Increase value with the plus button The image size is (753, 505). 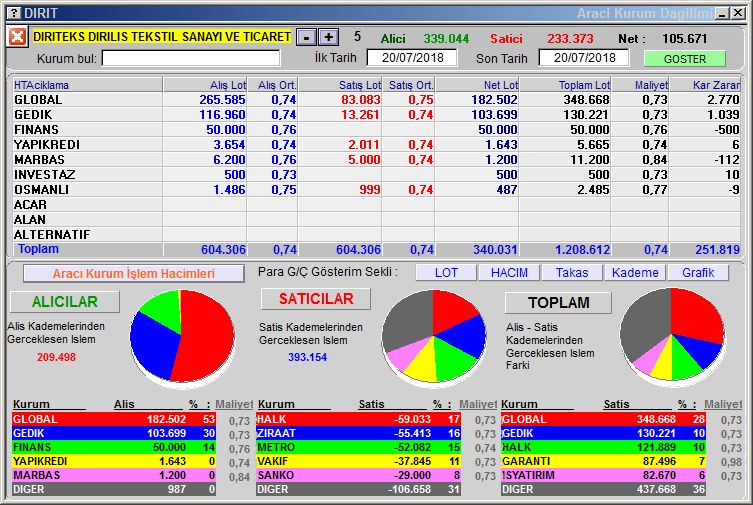329,37
